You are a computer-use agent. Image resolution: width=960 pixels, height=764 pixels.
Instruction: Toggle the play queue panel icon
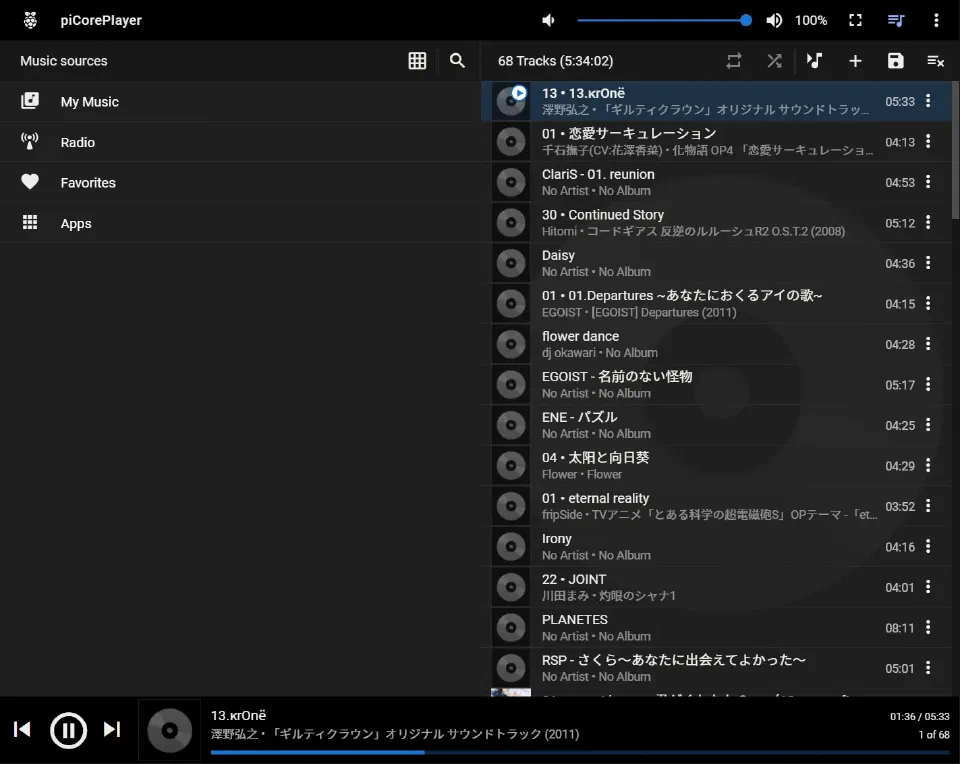[896, 20]
